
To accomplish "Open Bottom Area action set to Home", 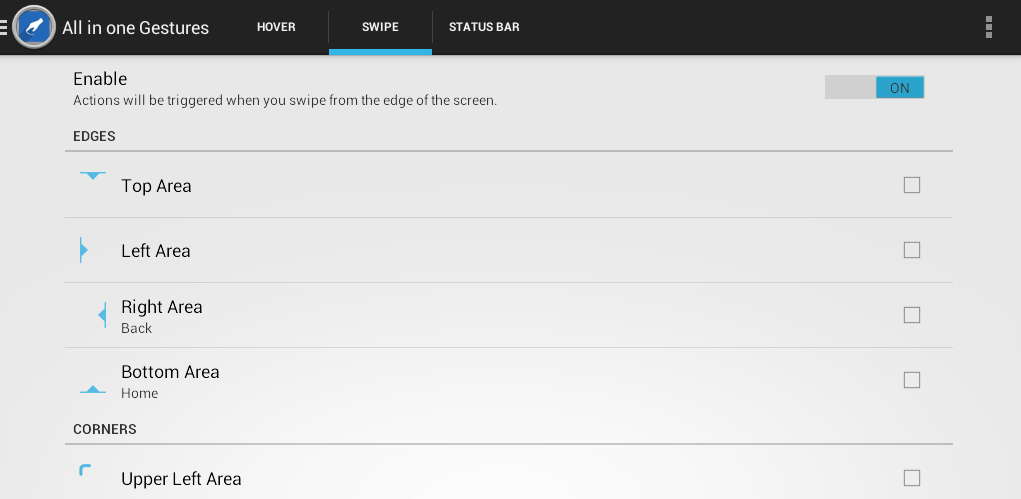I will (509, 380).
